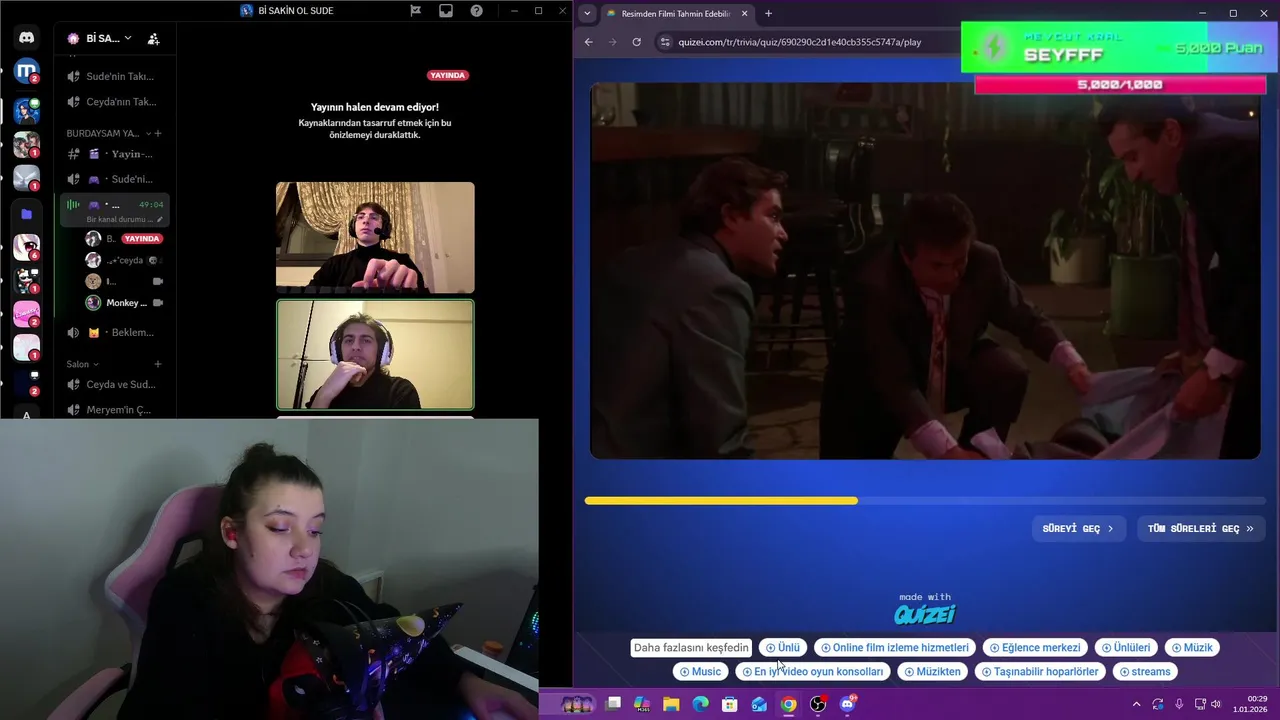Select the ceyda user in voice channel
This screenshot has width=1280, height=720.
coord(125,260)
